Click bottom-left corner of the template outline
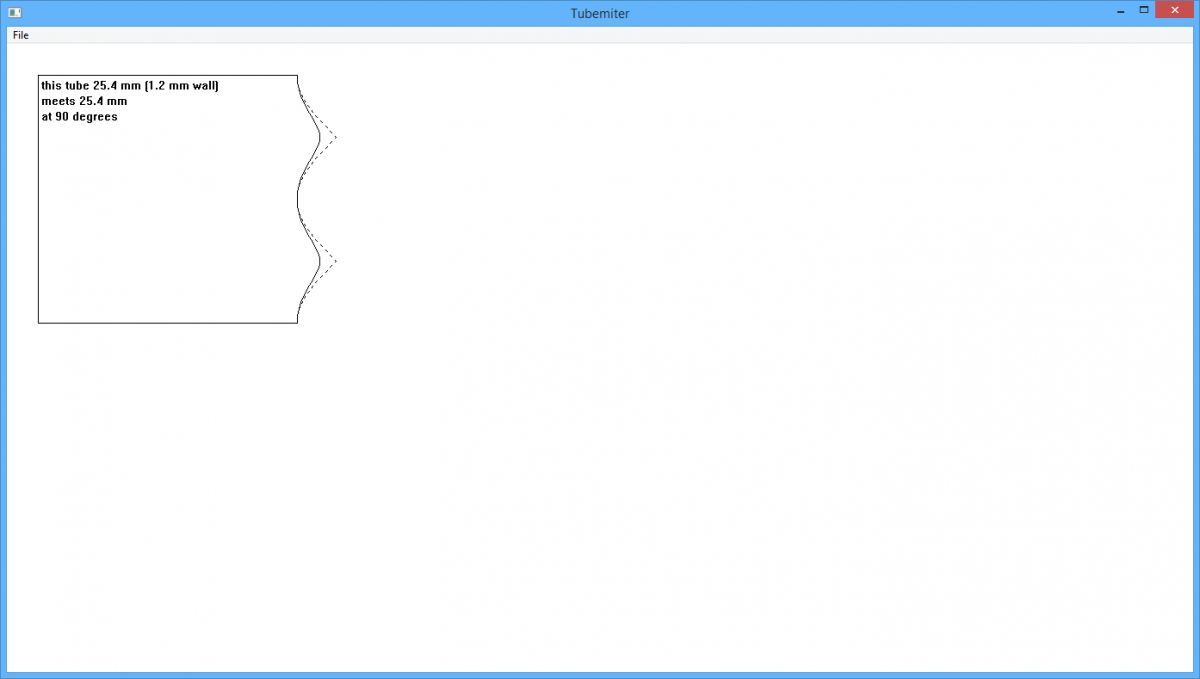Image resolution: width=1200 pixels, height=679 pixels. point(39,323)
